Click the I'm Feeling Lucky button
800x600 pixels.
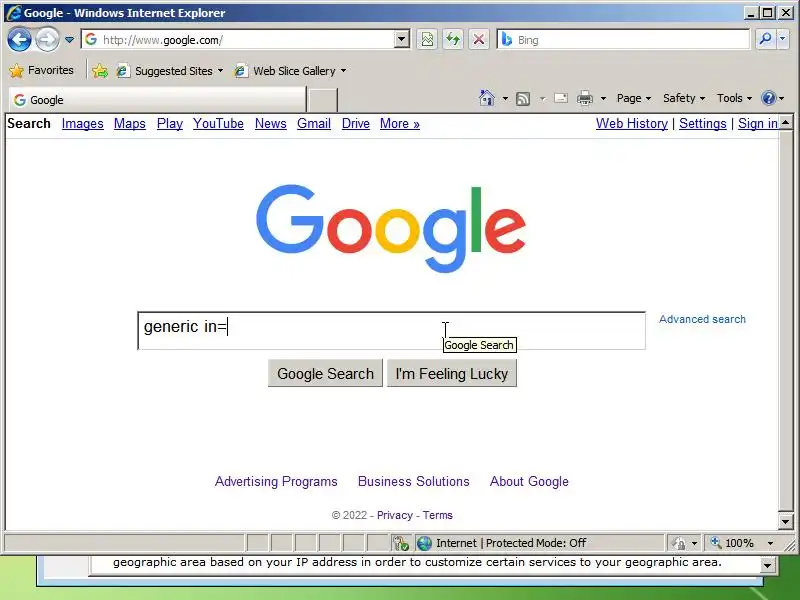[x=452, y=373]
